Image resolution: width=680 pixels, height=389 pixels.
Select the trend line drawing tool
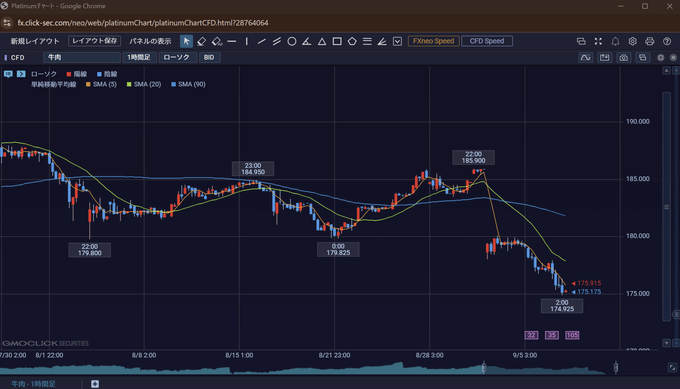click(262, 41)
